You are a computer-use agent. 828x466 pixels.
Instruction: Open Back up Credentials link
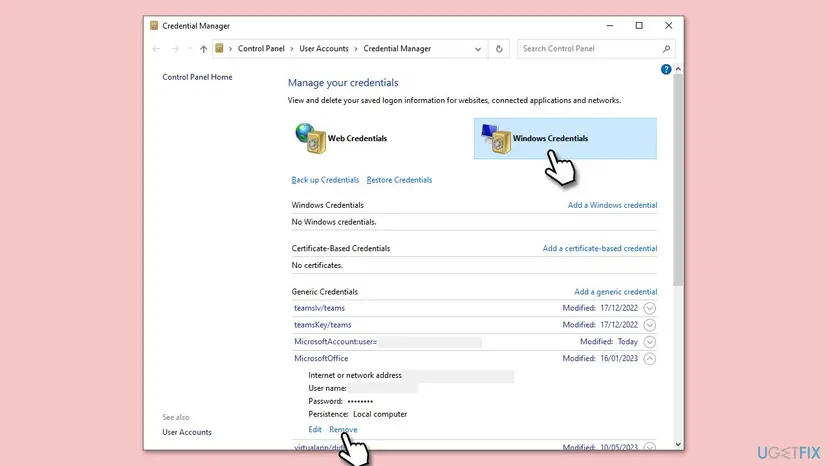coord(325,180)
